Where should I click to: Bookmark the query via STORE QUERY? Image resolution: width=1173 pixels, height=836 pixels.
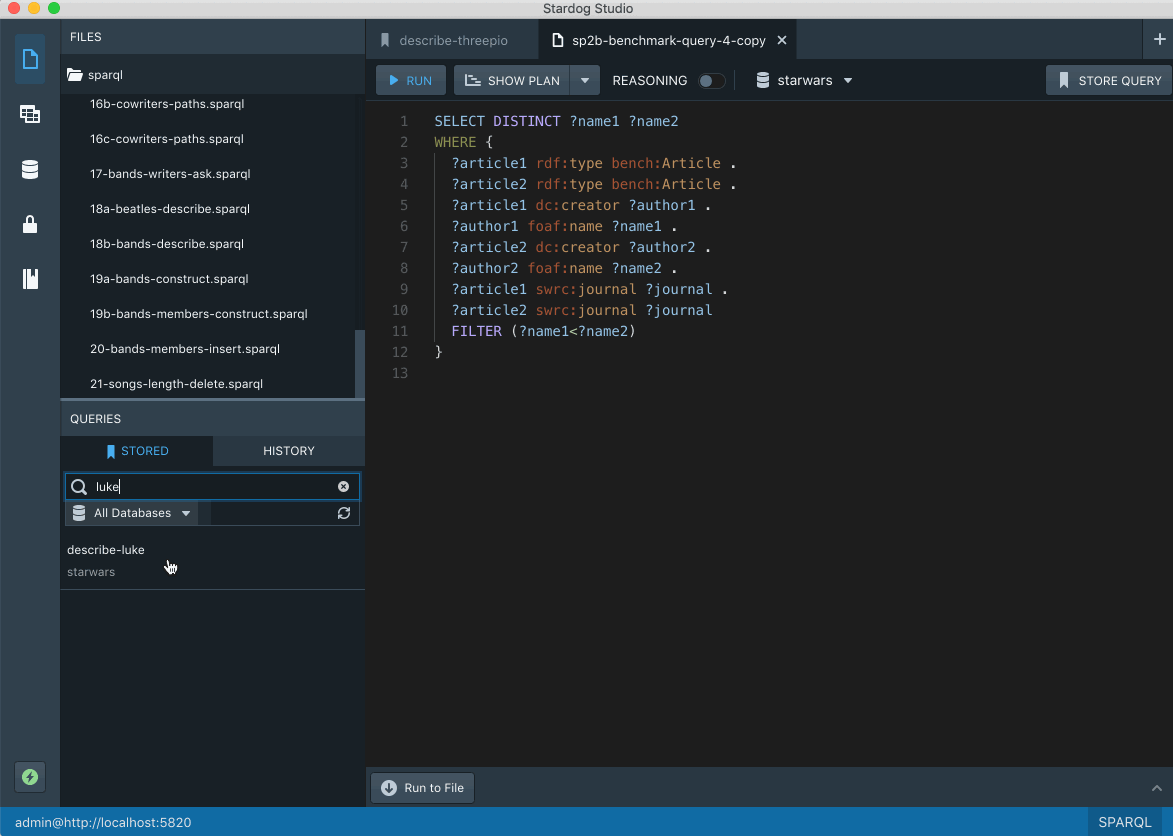tap(1107, 80)
